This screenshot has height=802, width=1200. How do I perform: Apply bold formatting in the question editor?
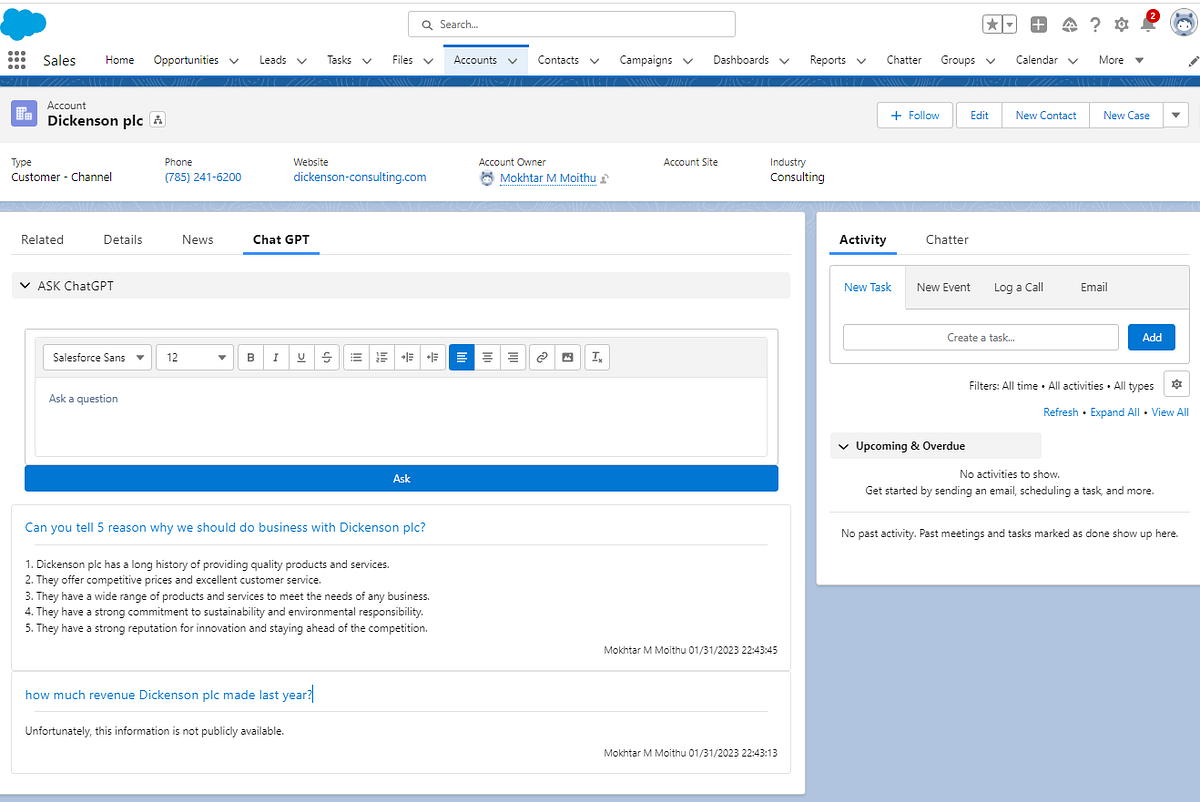pyautogui.click(x=250, y=357)
